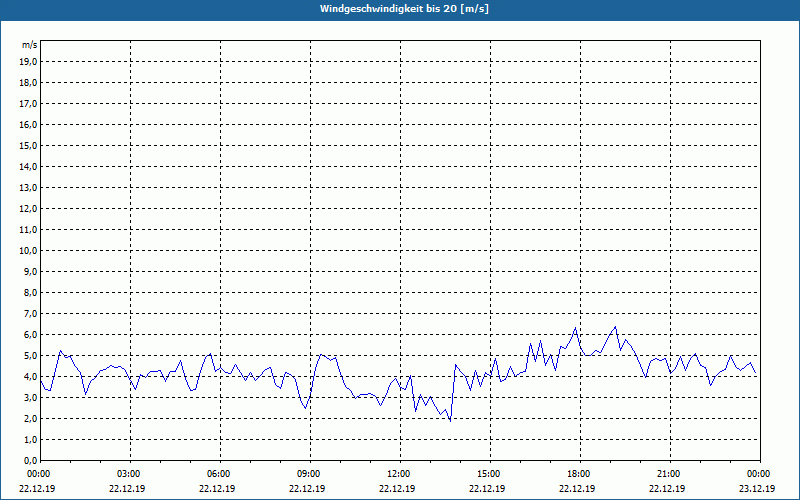Viewport: 800px width, 500px height.
Task: Click the 15:00 time axis label
Action: 489,474
